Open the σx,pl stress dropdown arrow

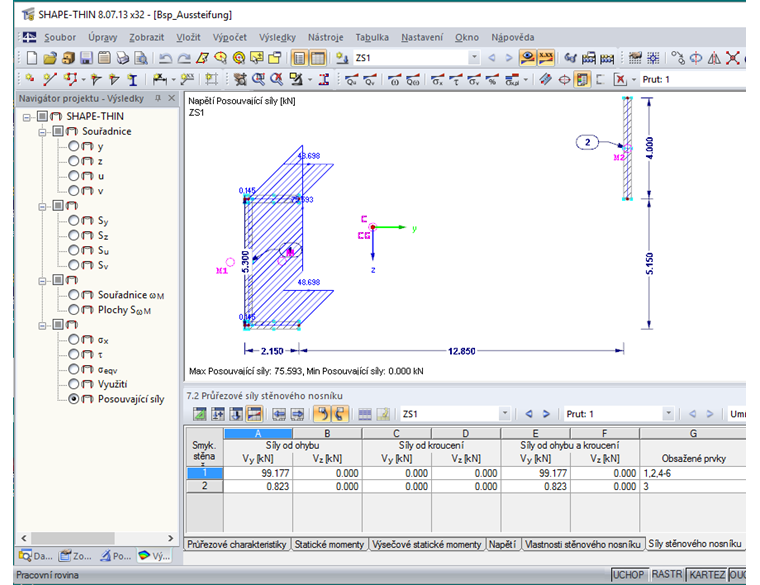tap(525, 79)
